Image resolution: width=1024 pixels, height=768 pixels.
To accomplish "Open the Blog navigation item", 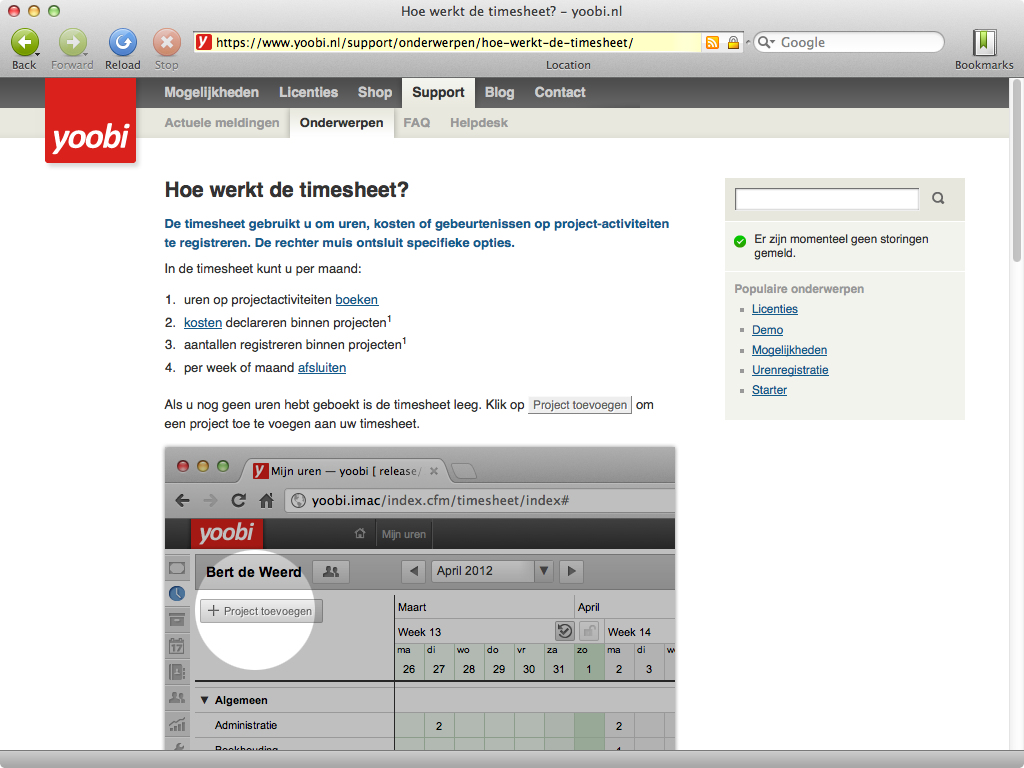I will pyautogui.click(x=500, y=92).
